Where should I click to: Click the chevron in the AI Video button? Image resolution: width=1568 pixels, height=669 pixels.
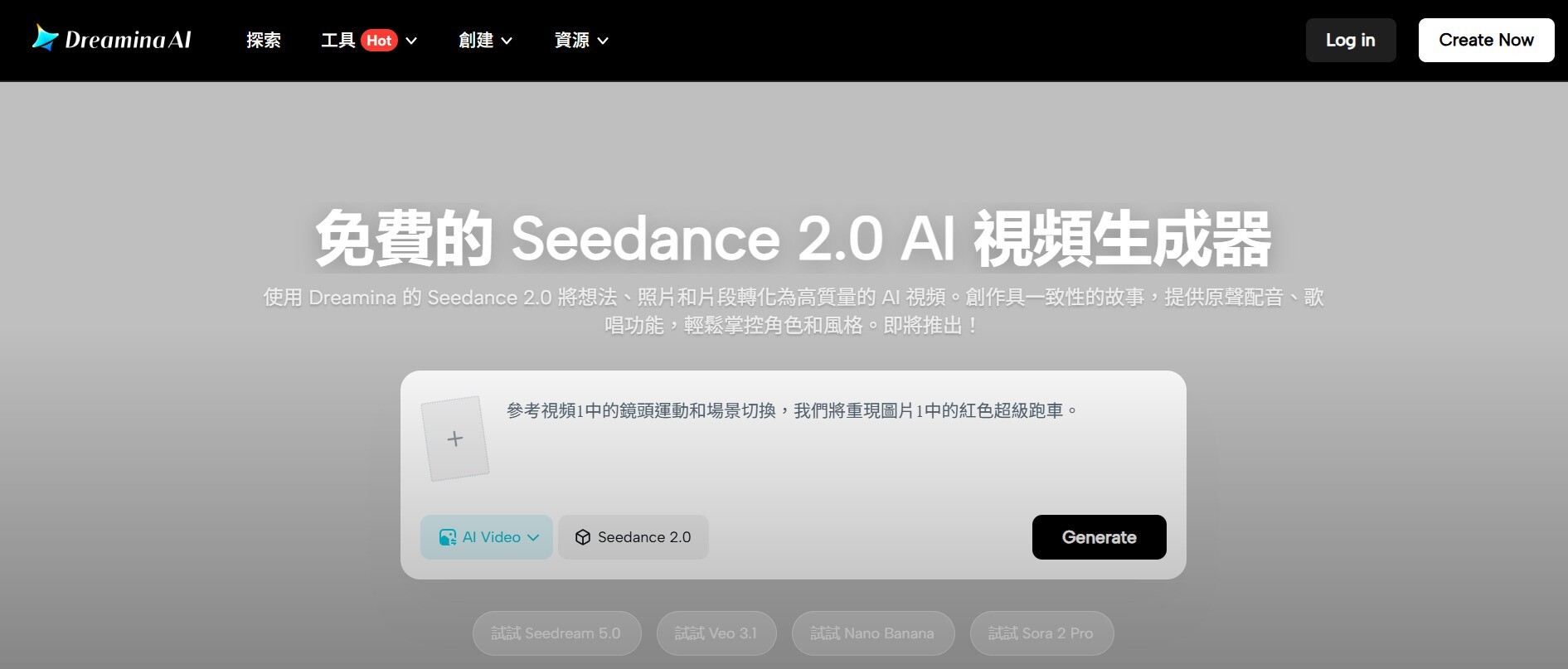pos(533,537)
